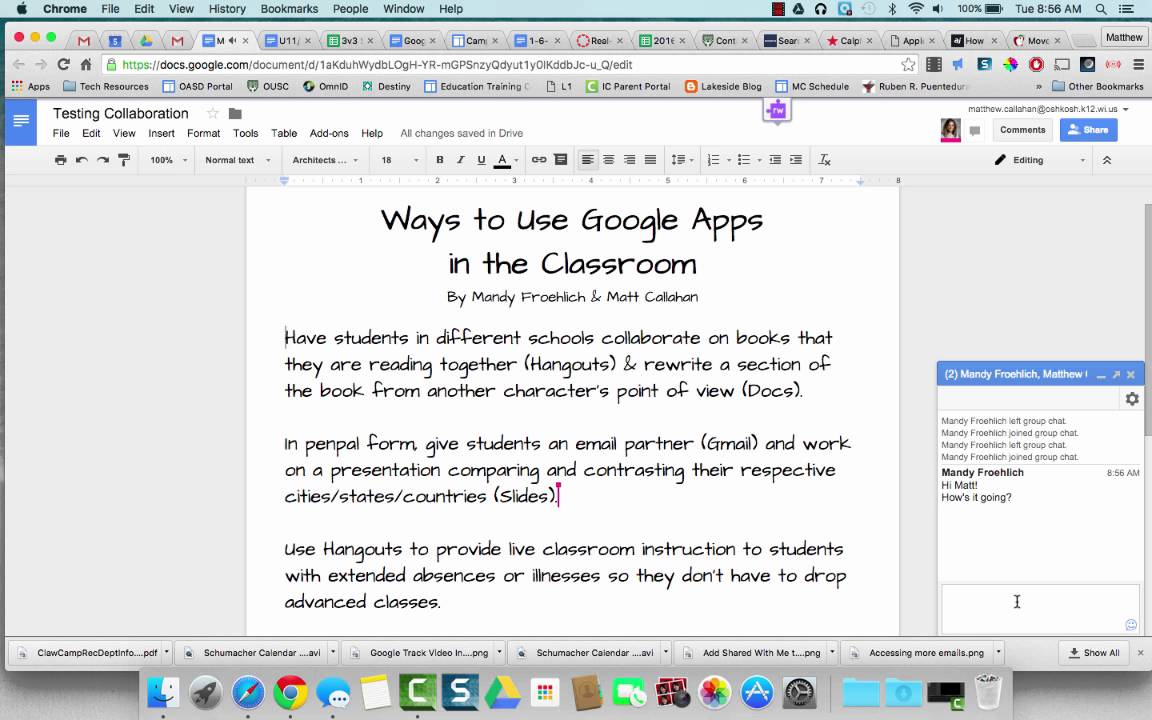Collapse the menus with the double chevron
Viewport: 1152px width, 720px height.
pos(1106,160)
